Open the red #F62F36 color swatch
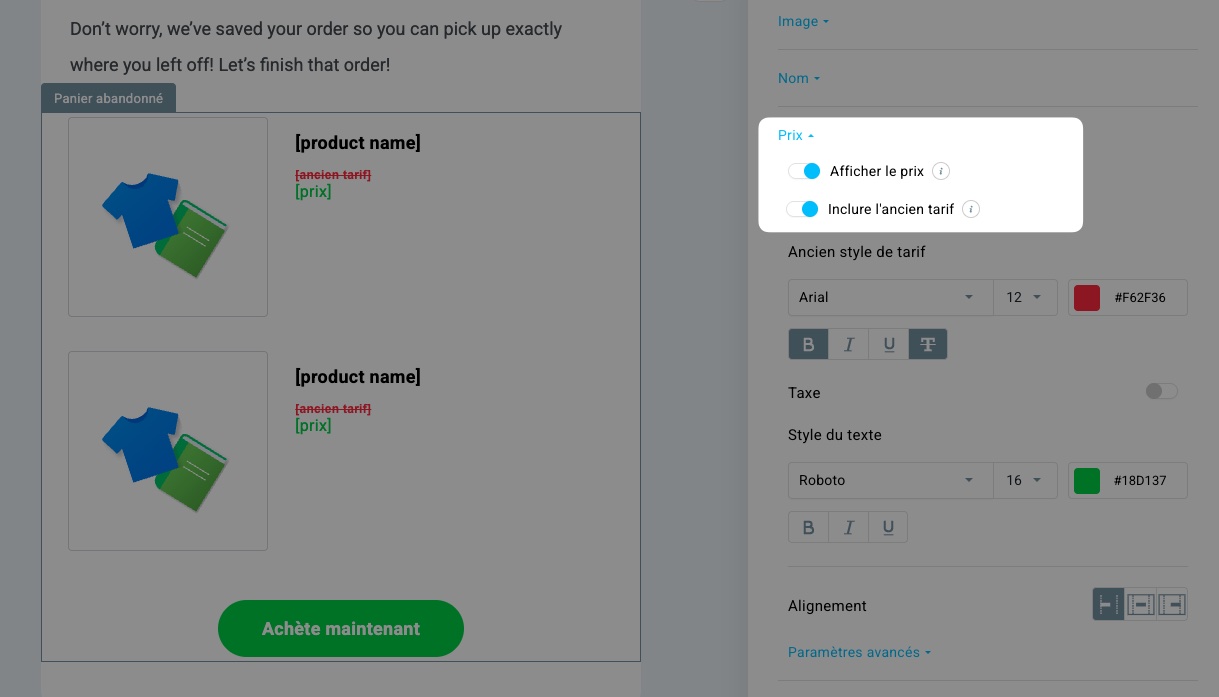This screenshot has width=1219, height=697. [x=1087, y=297]
